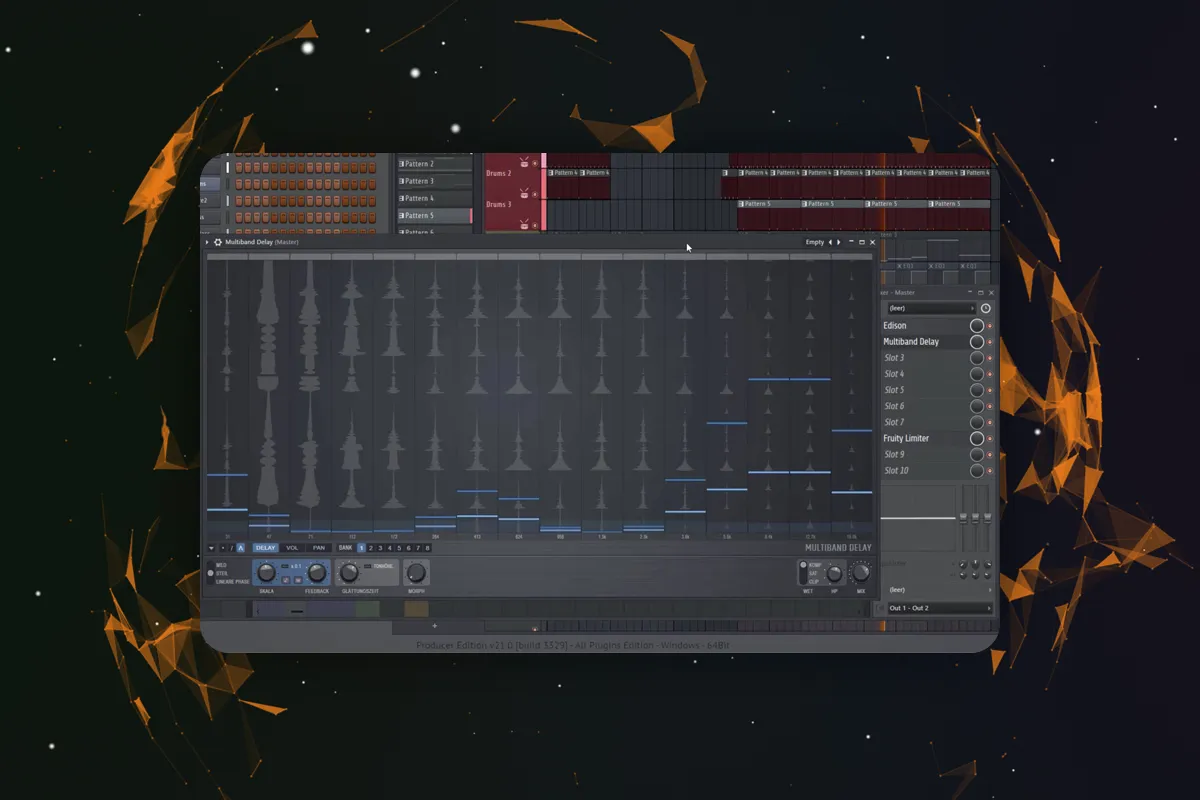
Task: Open the Multiband Delay plugin options gear
Action: (217, 242)
